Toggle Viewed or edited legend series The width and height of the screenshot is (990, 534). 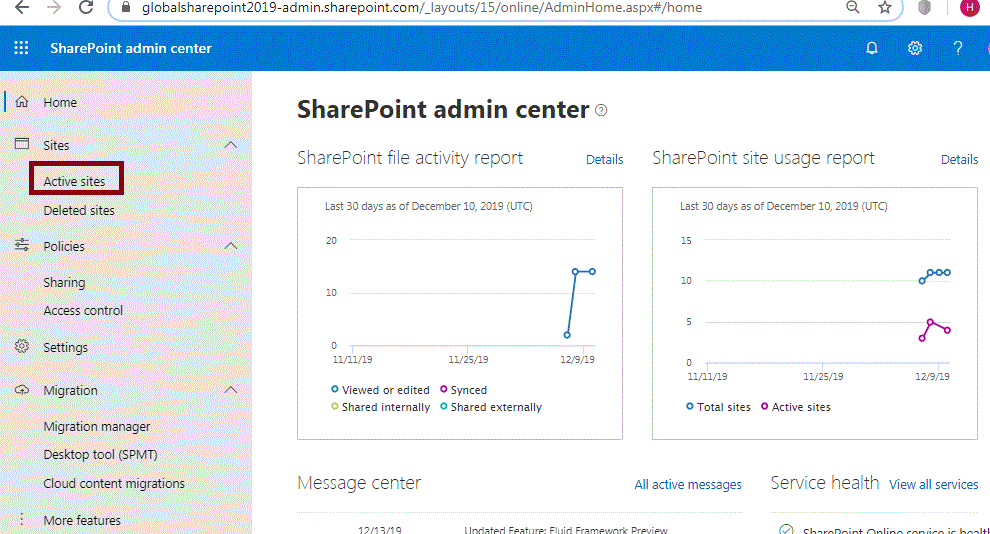point(380,390)
